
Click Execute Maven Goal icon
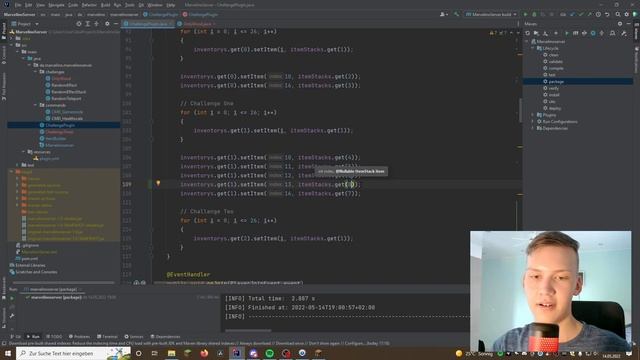click(x=576, y=33)
